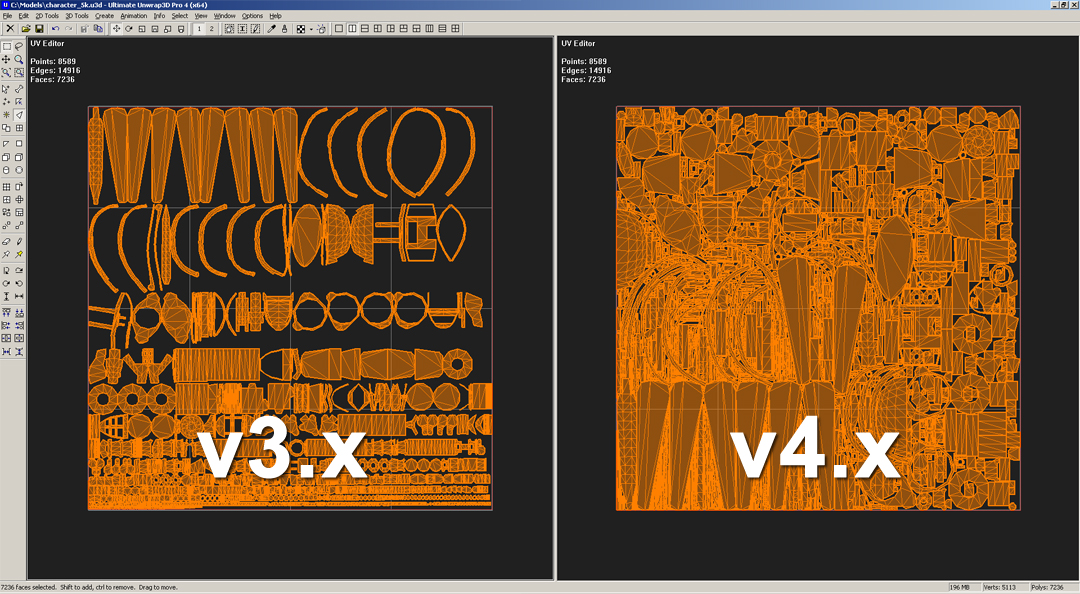Click the left v3.x UV layout canvas
Image resolution: width=1080 pixels, height=594 pixels.
click(x=290, y=308)
